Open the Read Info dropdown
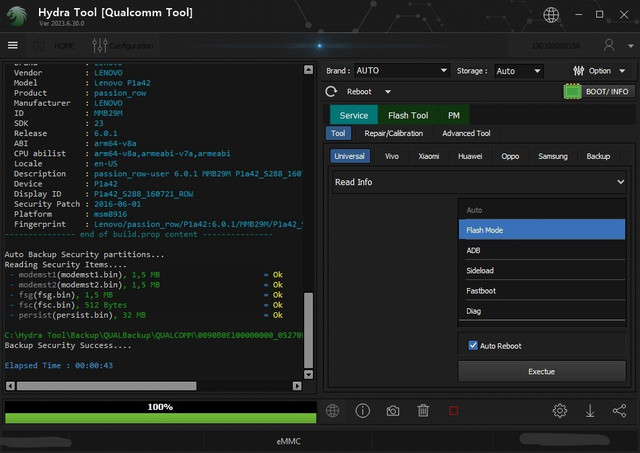The height and width of the screenshot is (453, 640). pos(479,182)
